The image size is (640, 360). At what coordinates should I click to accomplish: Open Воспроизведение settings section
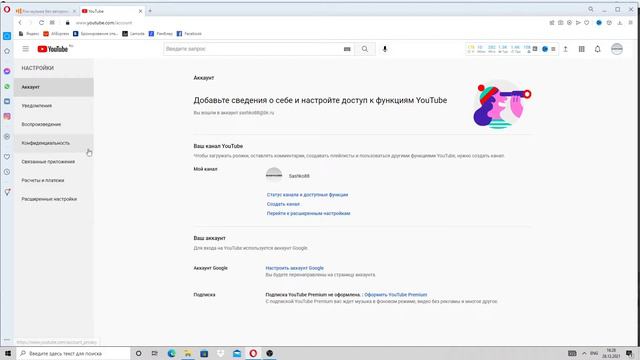click(x=53, y=124)
